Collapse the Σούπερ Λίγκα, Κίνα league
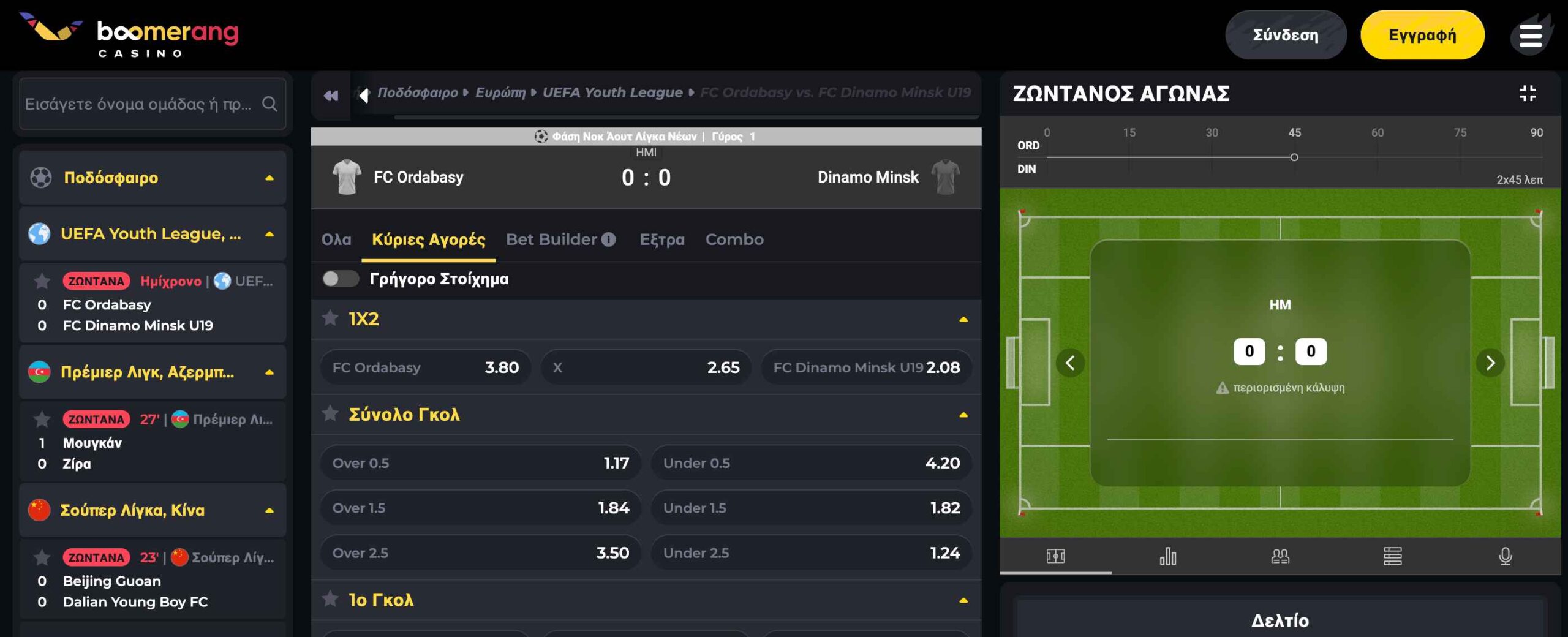1568x637 pixels. tap(269, 511)
